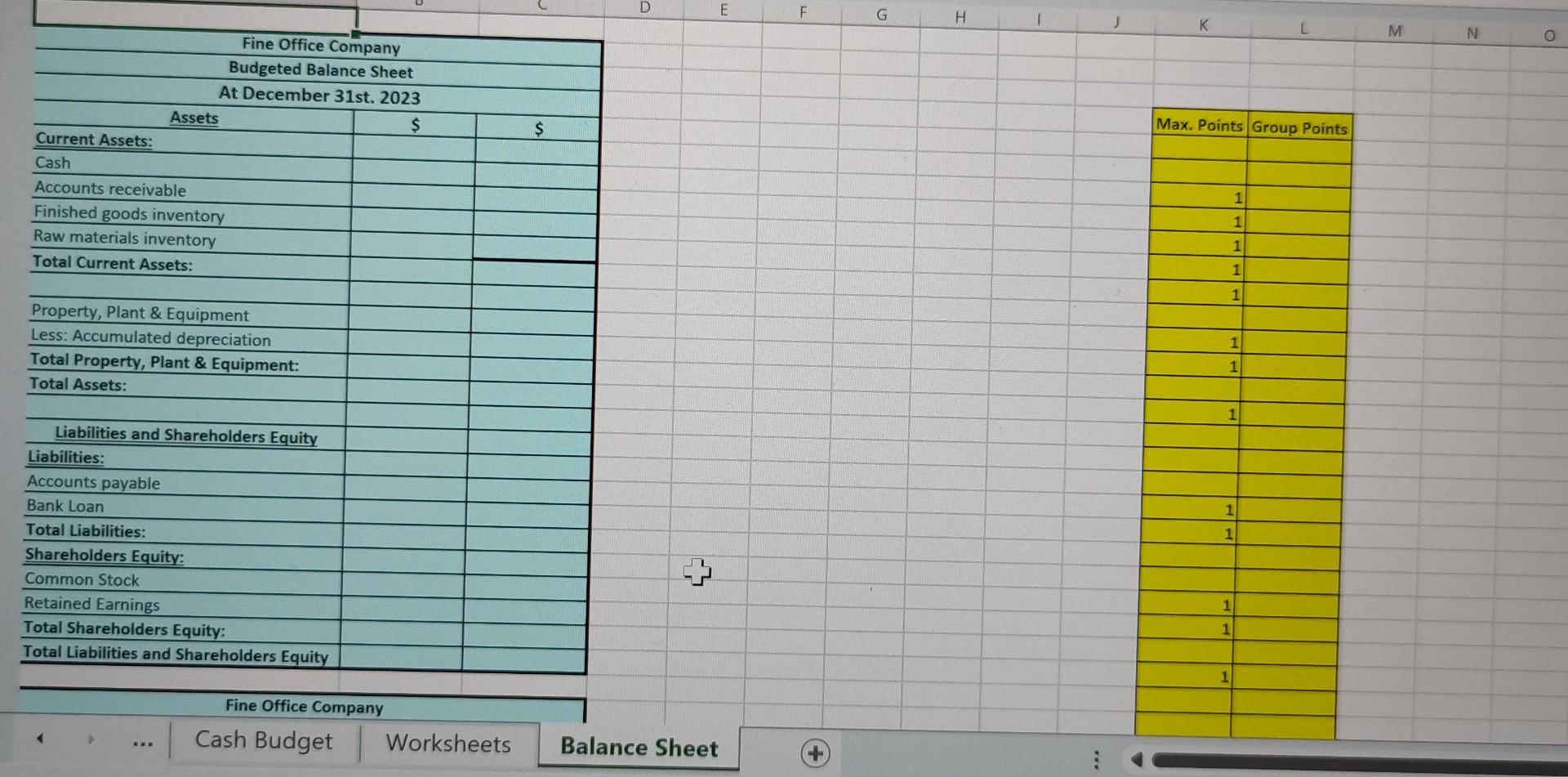Click the next sheet navigation arrow
The image size is (1568, 777).
(x=91, y=739)
